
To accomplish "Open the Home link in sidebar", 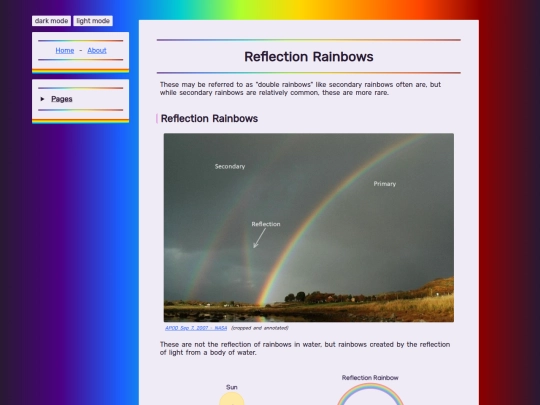I will pos(65,50).
